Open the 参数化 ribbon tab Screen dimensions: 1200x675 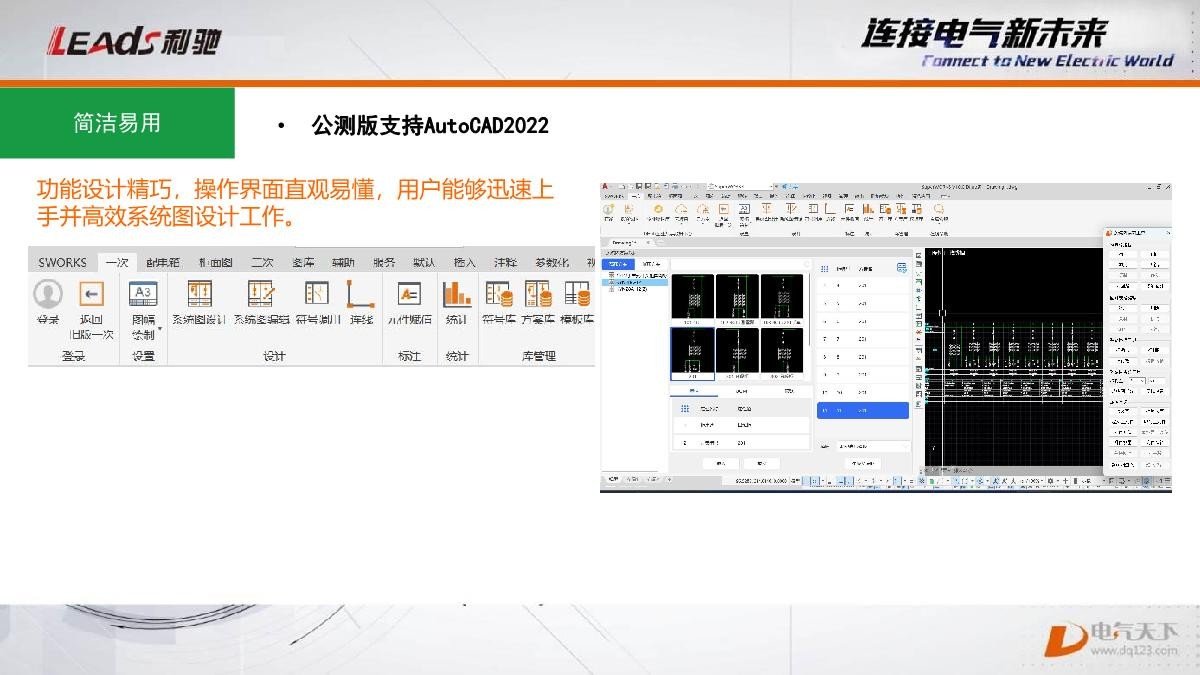(552, 262)
